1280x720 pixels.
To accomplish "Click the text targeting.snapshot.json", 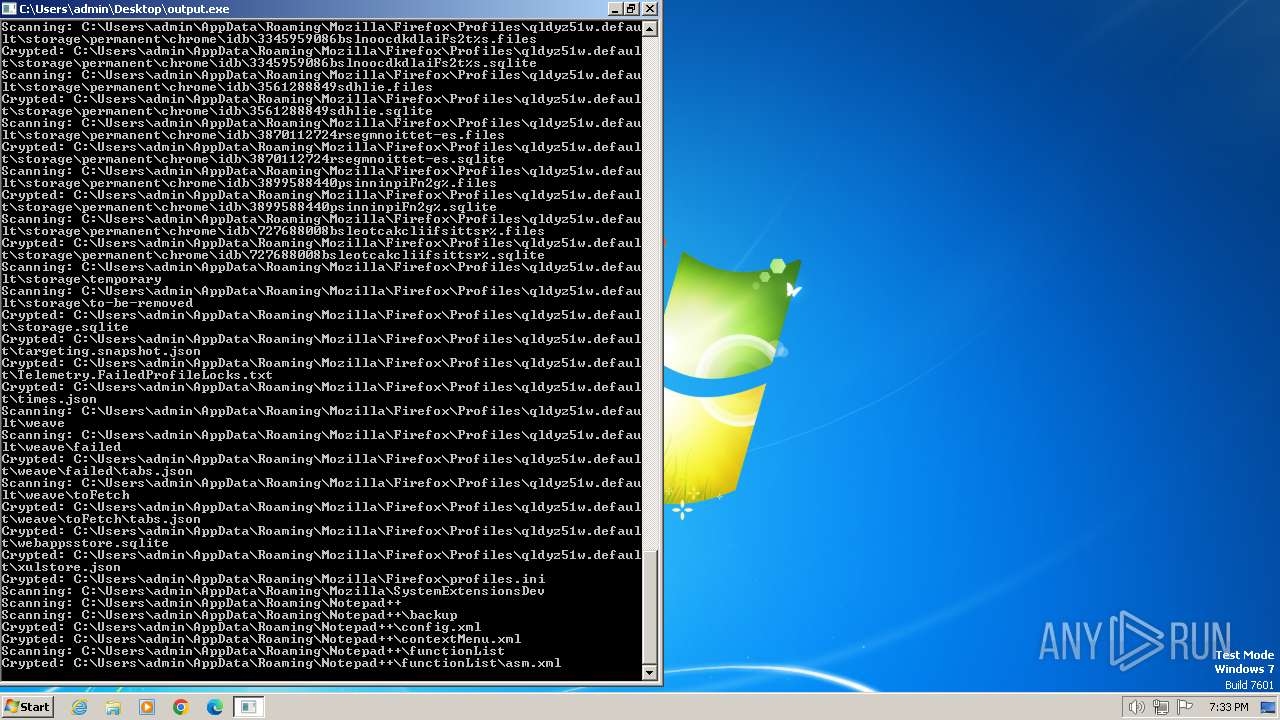I will (x=109, y=351).
